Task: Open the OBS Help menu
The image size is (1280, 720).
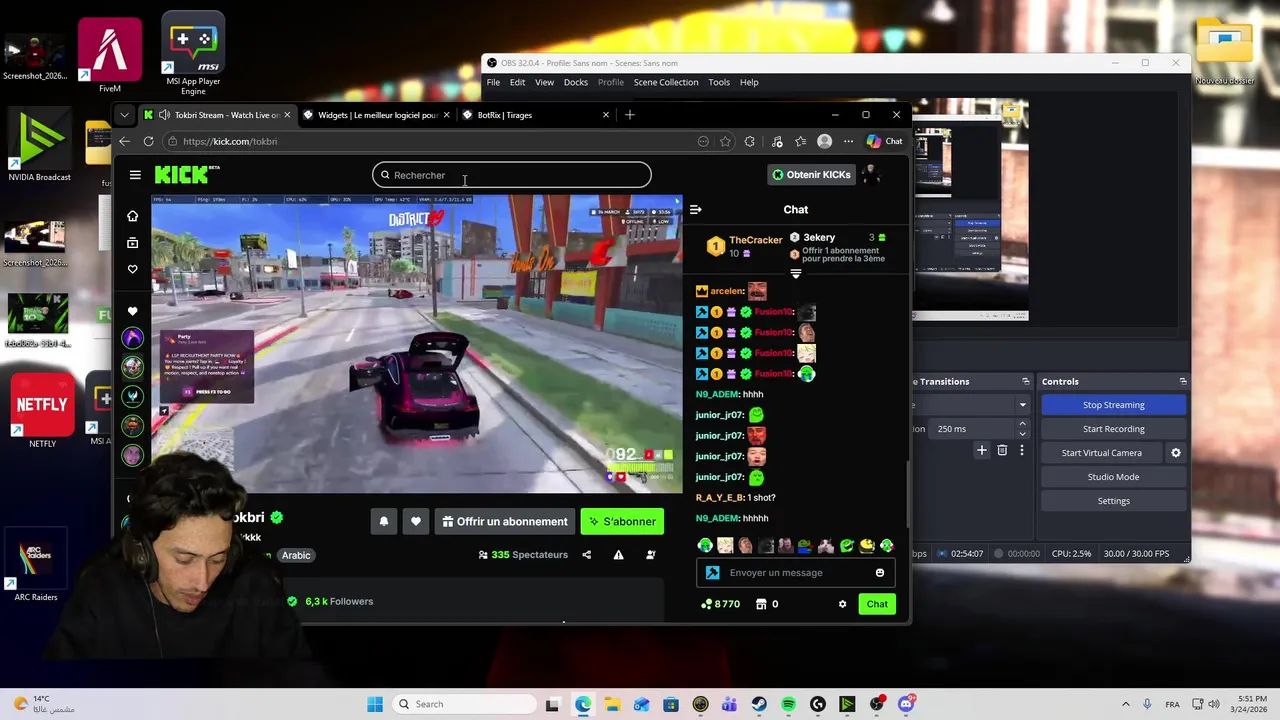Action: click(749, 82)
